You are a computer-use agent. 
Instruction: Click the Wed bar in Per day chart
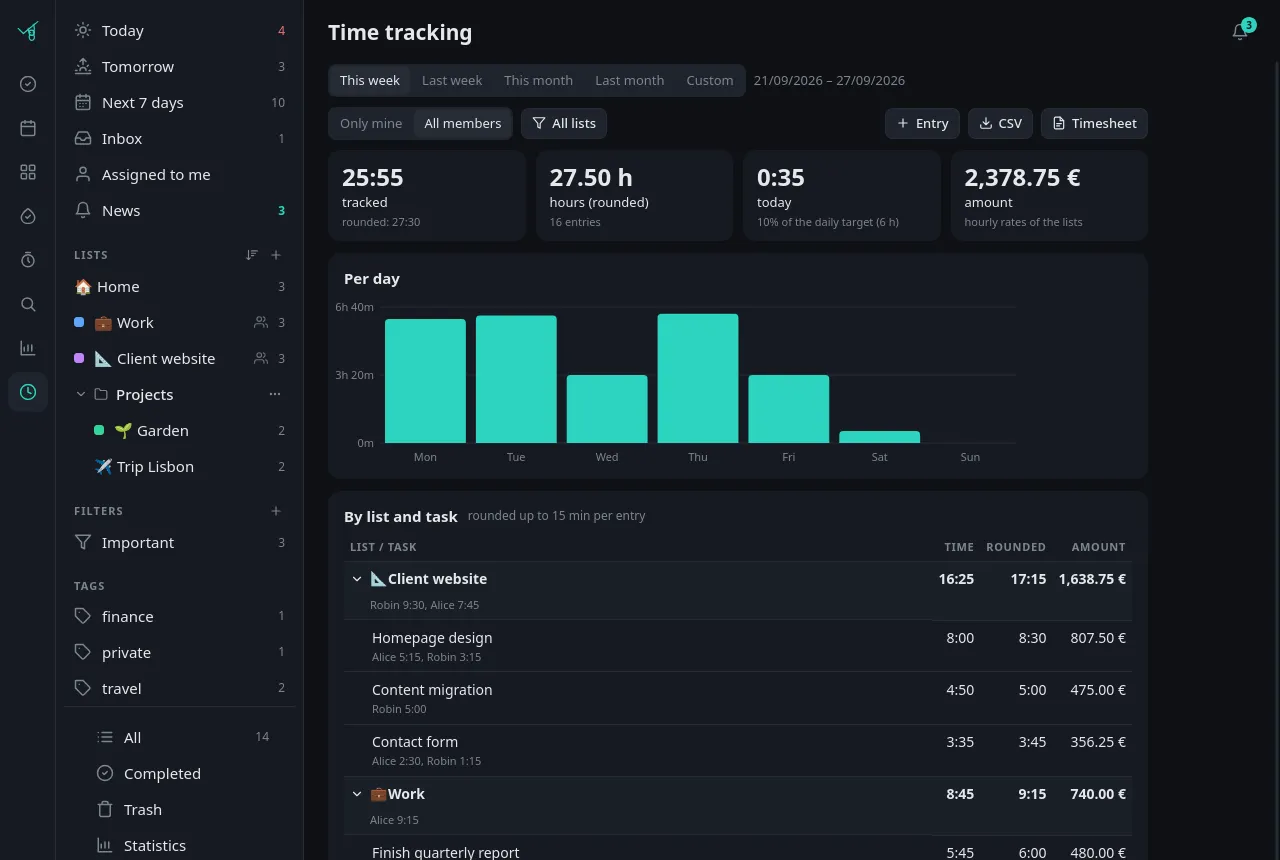607,409
